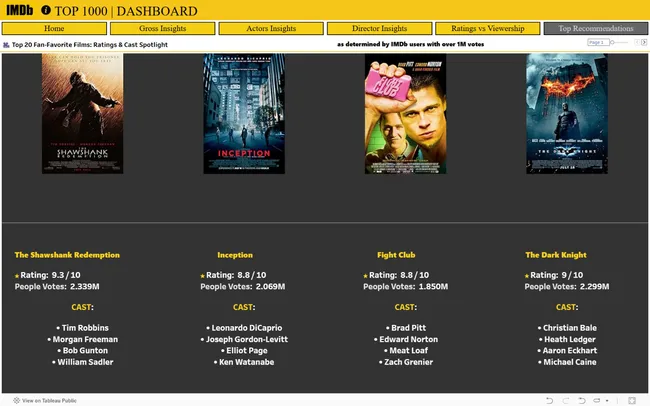Click cast member 'Joseph Gordon-Levitt'
The width and height of the screenshot is (650, 406).
247,339
